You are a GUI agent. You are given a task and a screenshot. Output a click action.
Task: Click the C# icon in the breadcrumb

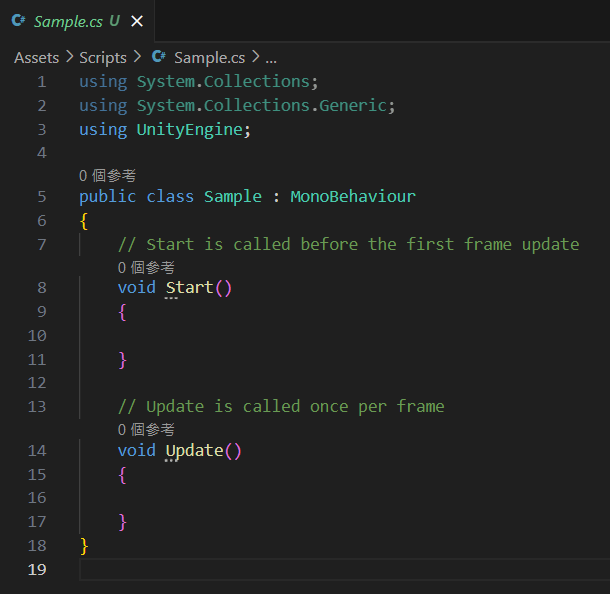tap(159, 57)
